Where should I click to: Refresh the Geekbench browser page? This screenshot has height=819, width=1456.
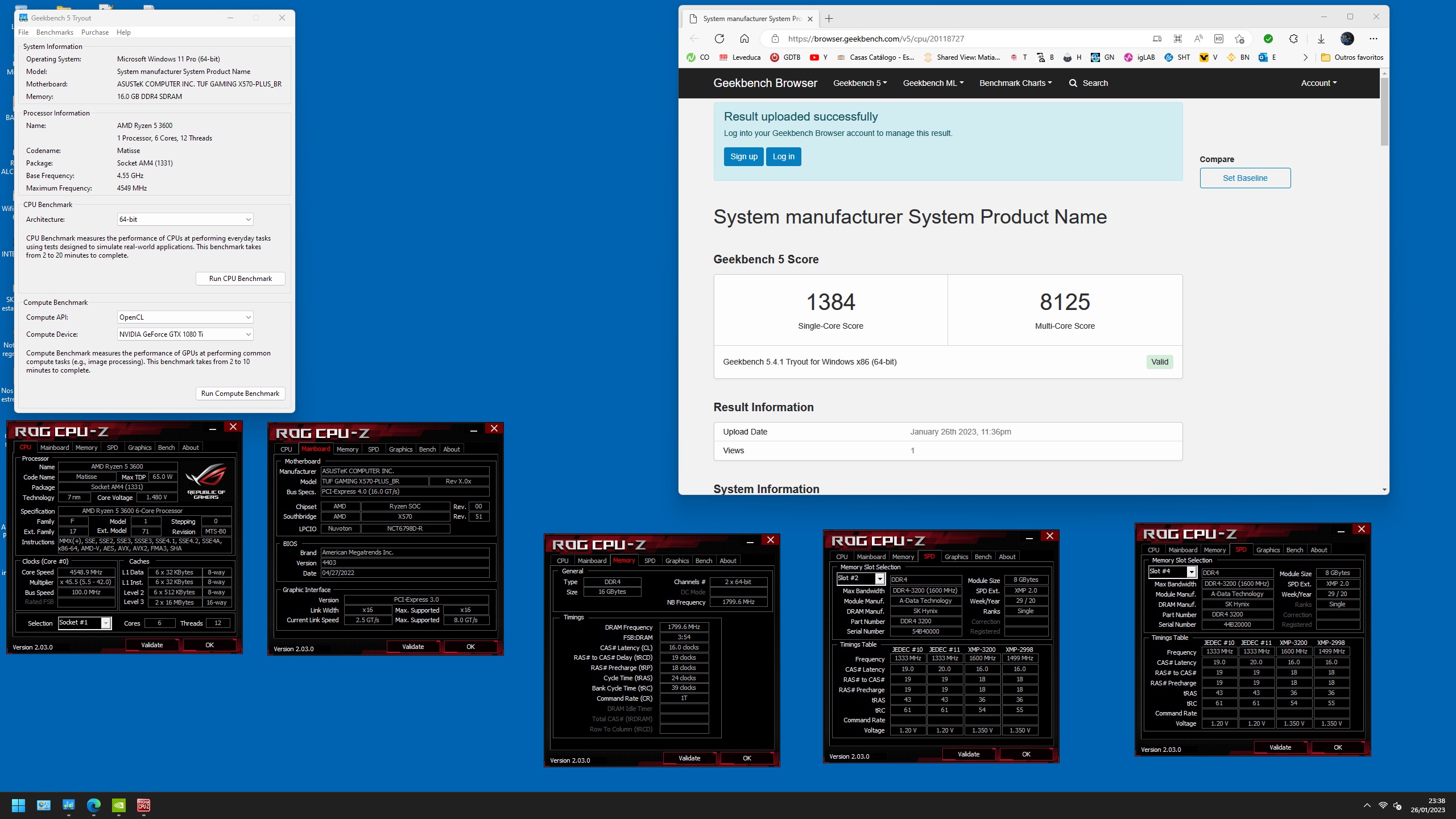[719, 39]
